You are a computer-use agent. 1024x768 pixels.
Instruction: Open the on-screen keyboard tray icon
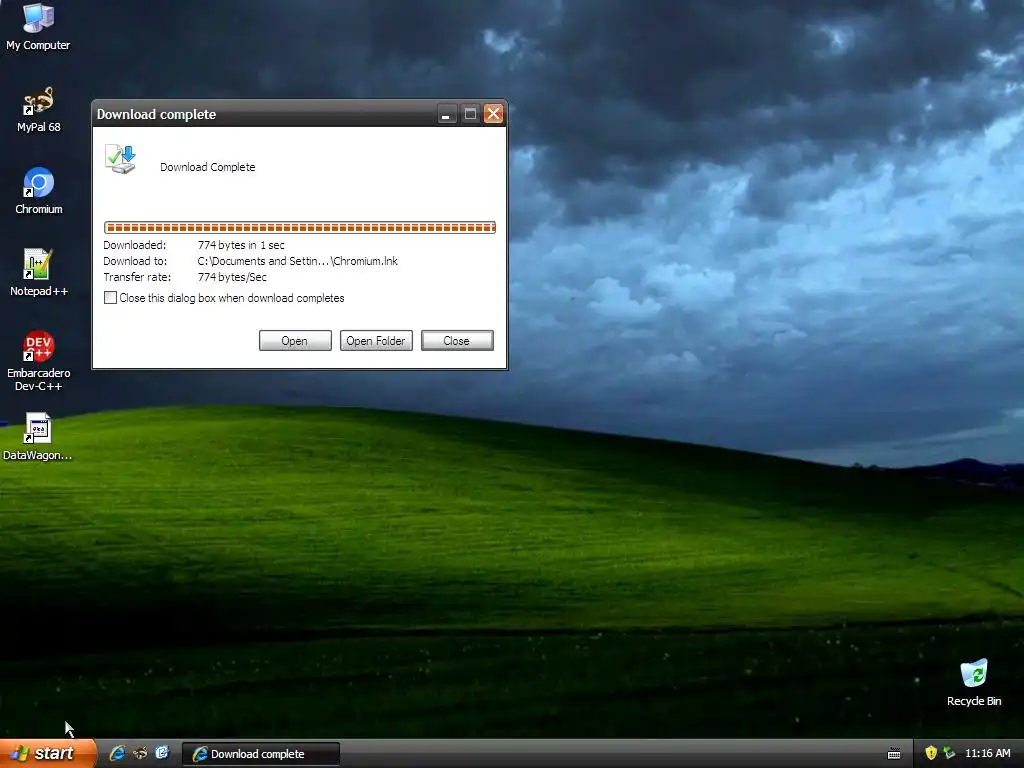894,754
